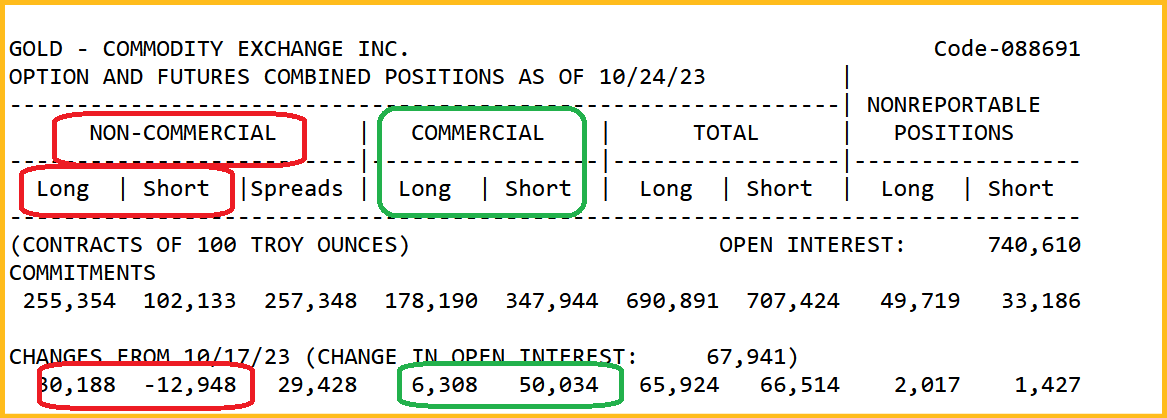Select the COMMERCIAL column header
The image size is (1167, 418).
point(478,133)
